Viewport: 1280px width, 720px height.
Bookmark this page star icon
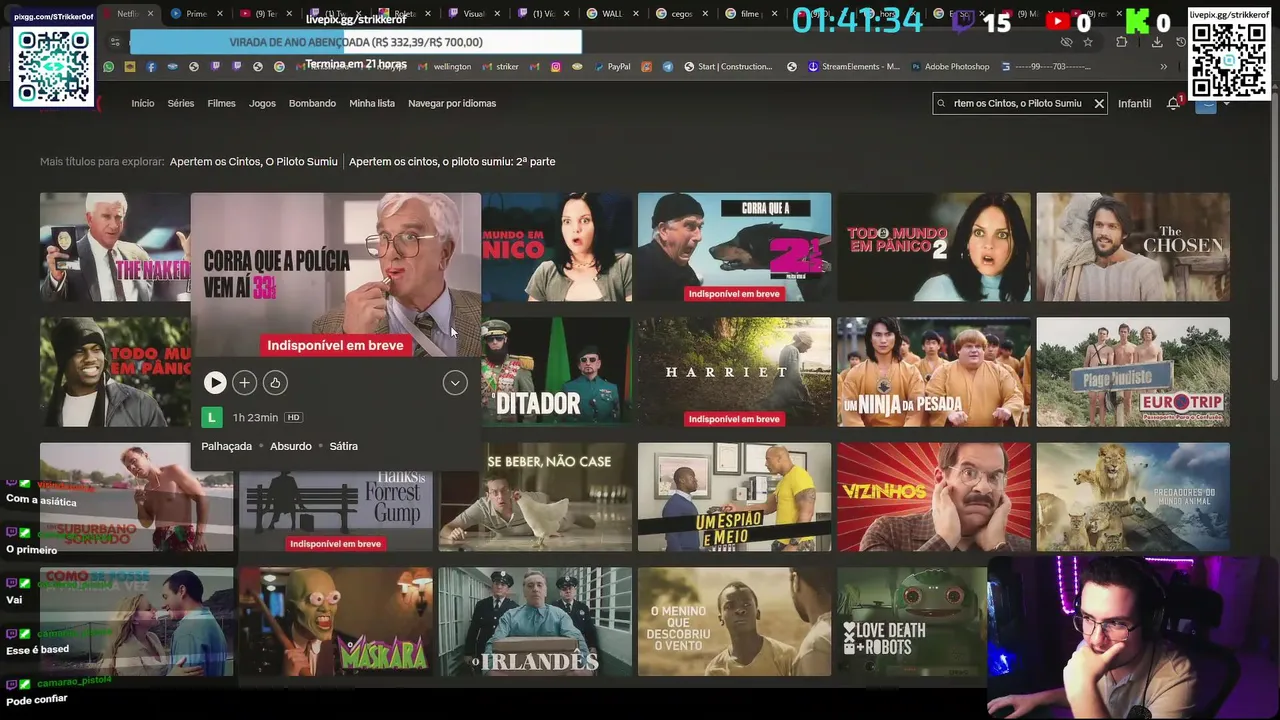(1088, 42)
